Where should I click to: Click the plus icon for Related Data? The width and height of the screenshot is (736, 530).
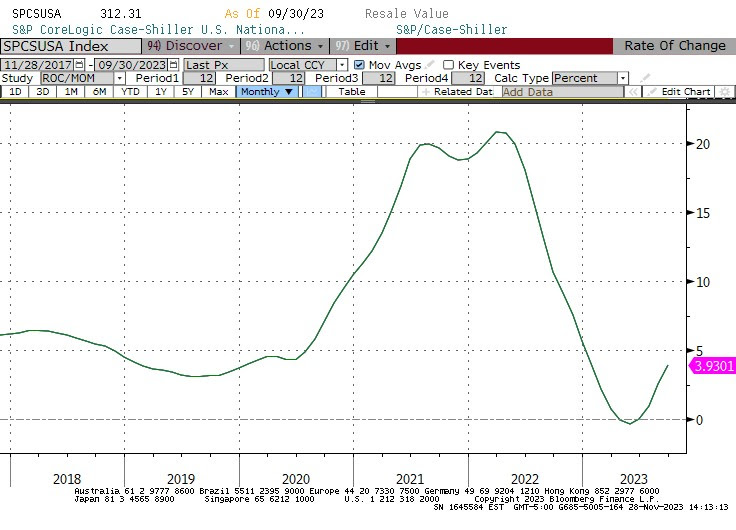point(426,92)
